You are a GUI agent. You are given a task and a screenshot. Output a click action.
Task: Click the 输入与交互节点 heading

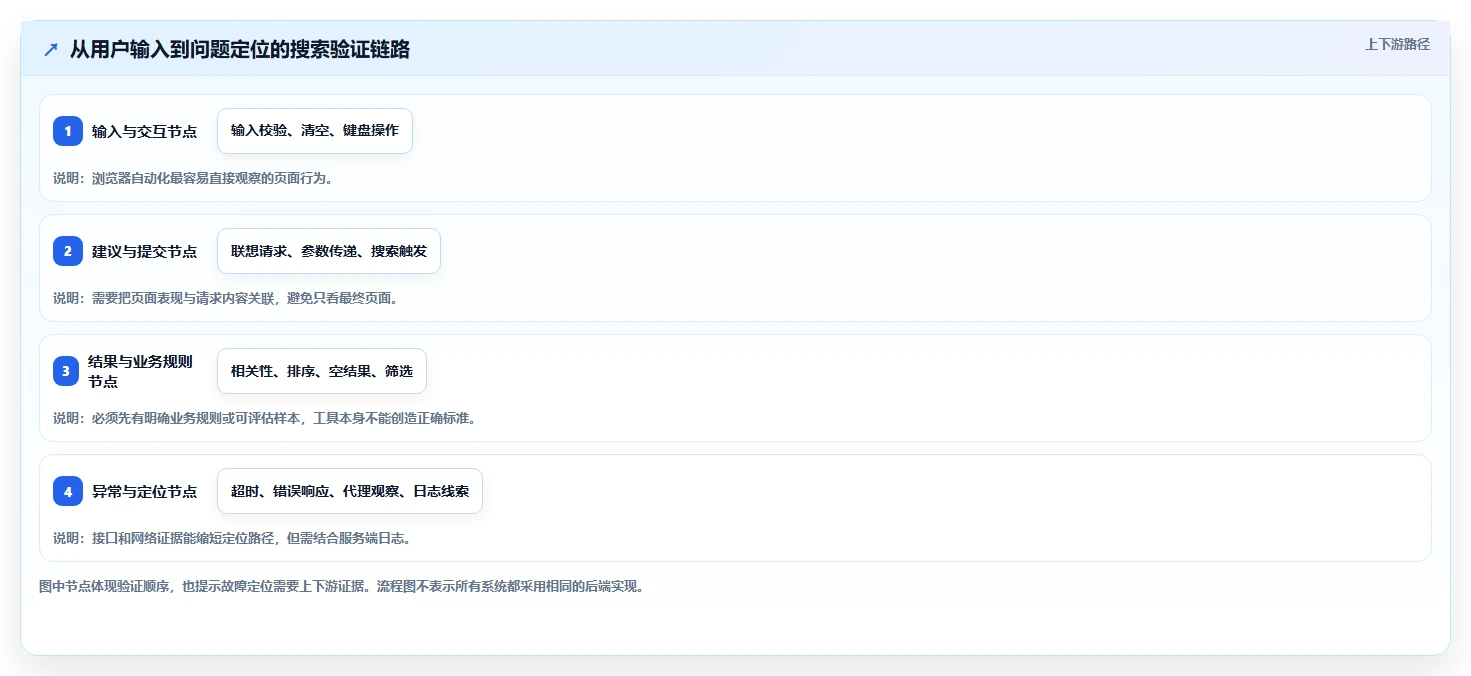click(x=144, y=131)
